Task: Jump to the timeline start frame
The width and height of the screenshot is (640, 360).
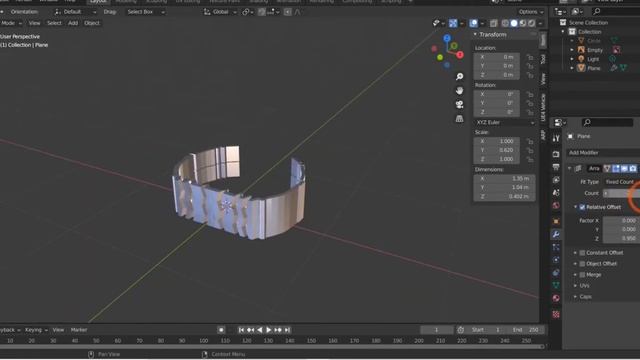Action: coord(241,330)
